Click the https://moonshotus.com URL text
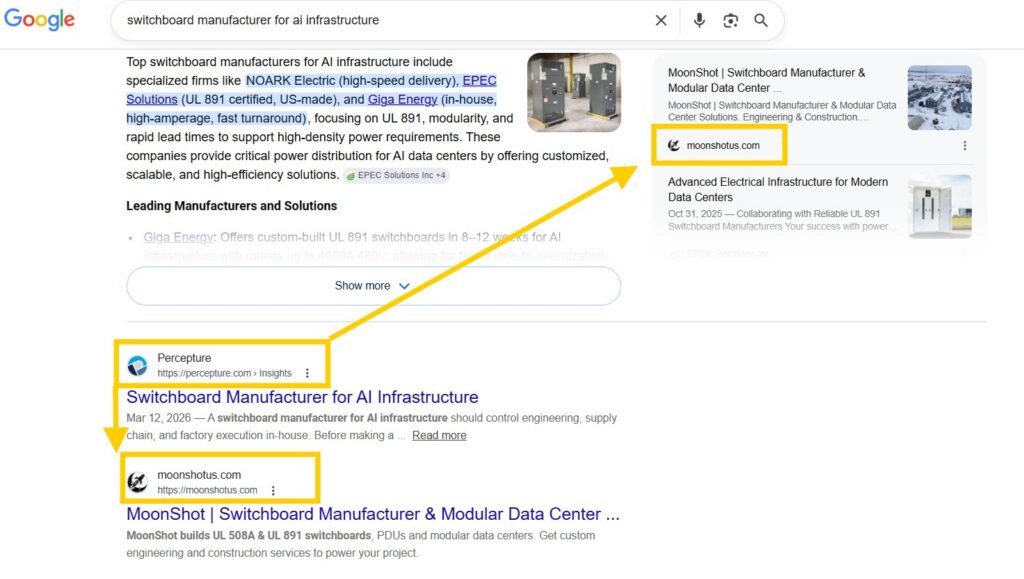Image resolution: width=1024 pixels, height=579 pixels. tap(207, 490)
